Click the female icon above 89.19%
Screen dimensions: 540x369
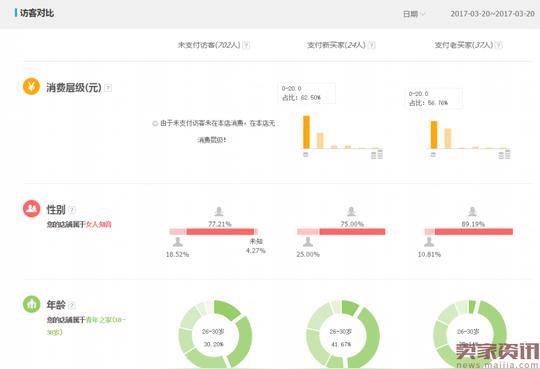(472, 211)
